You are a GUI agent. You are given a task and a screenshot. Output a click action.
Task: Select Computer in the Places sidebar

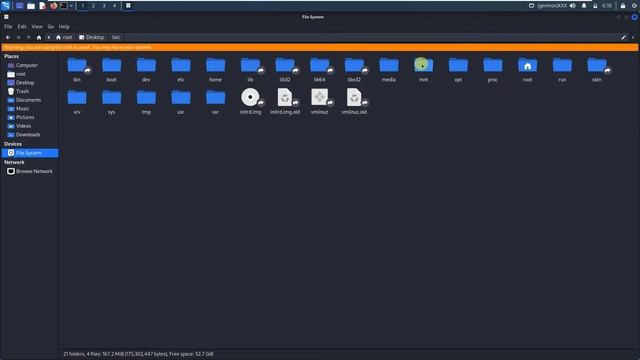click(27, 65)
